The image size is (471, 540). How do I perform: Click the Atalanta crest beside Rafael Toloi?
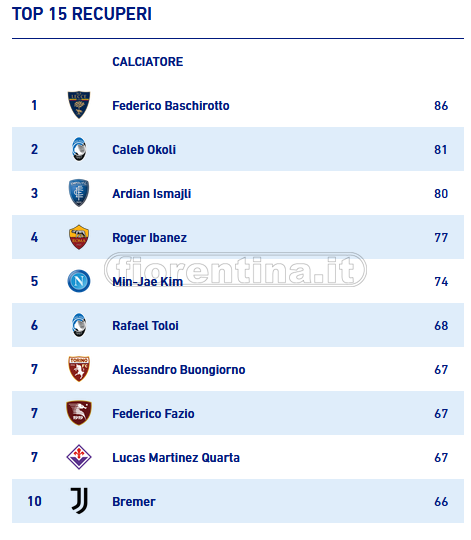pyautogui.click(x=79, y=325)
